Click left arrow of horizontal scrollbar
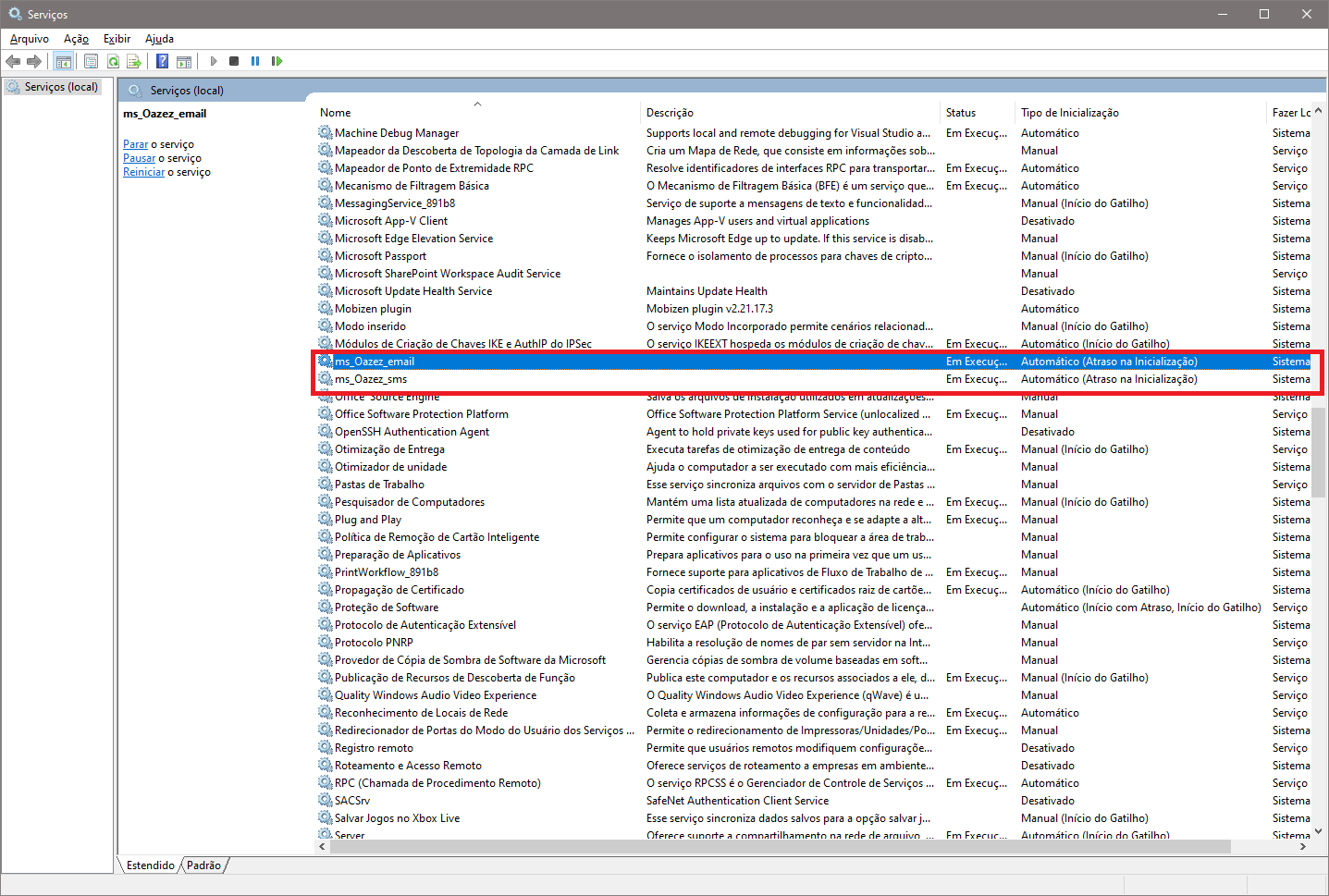Viewport: 1329px width, 896px height. (x=323, y=846)
